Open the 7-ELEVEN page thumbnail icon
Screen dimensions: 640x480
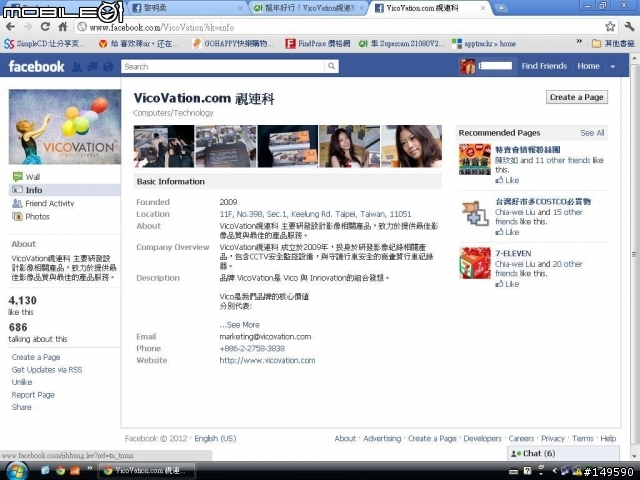[x=475, y=263]
